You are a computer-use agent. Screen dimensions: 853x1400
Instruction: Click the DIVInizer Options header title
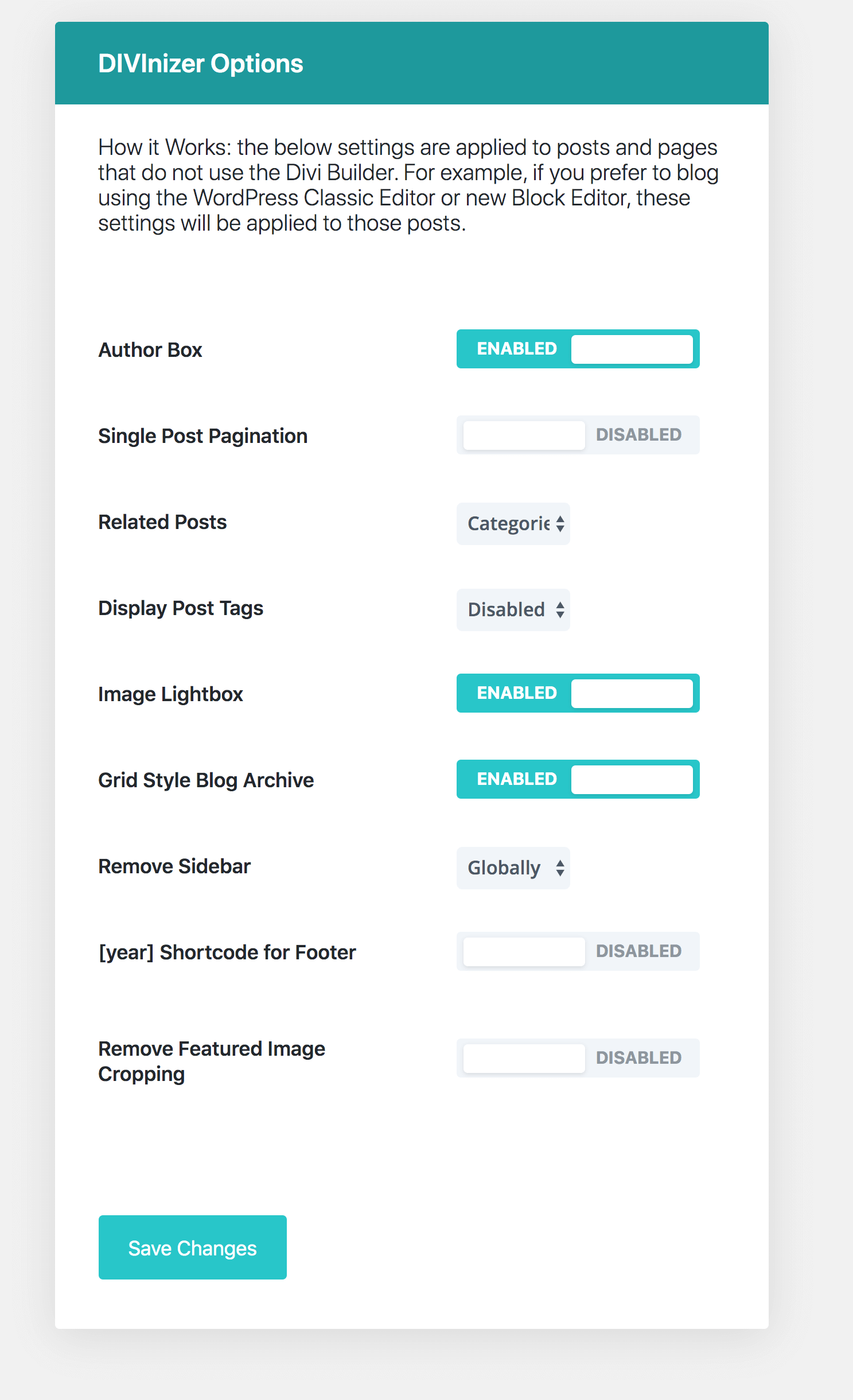201,64
